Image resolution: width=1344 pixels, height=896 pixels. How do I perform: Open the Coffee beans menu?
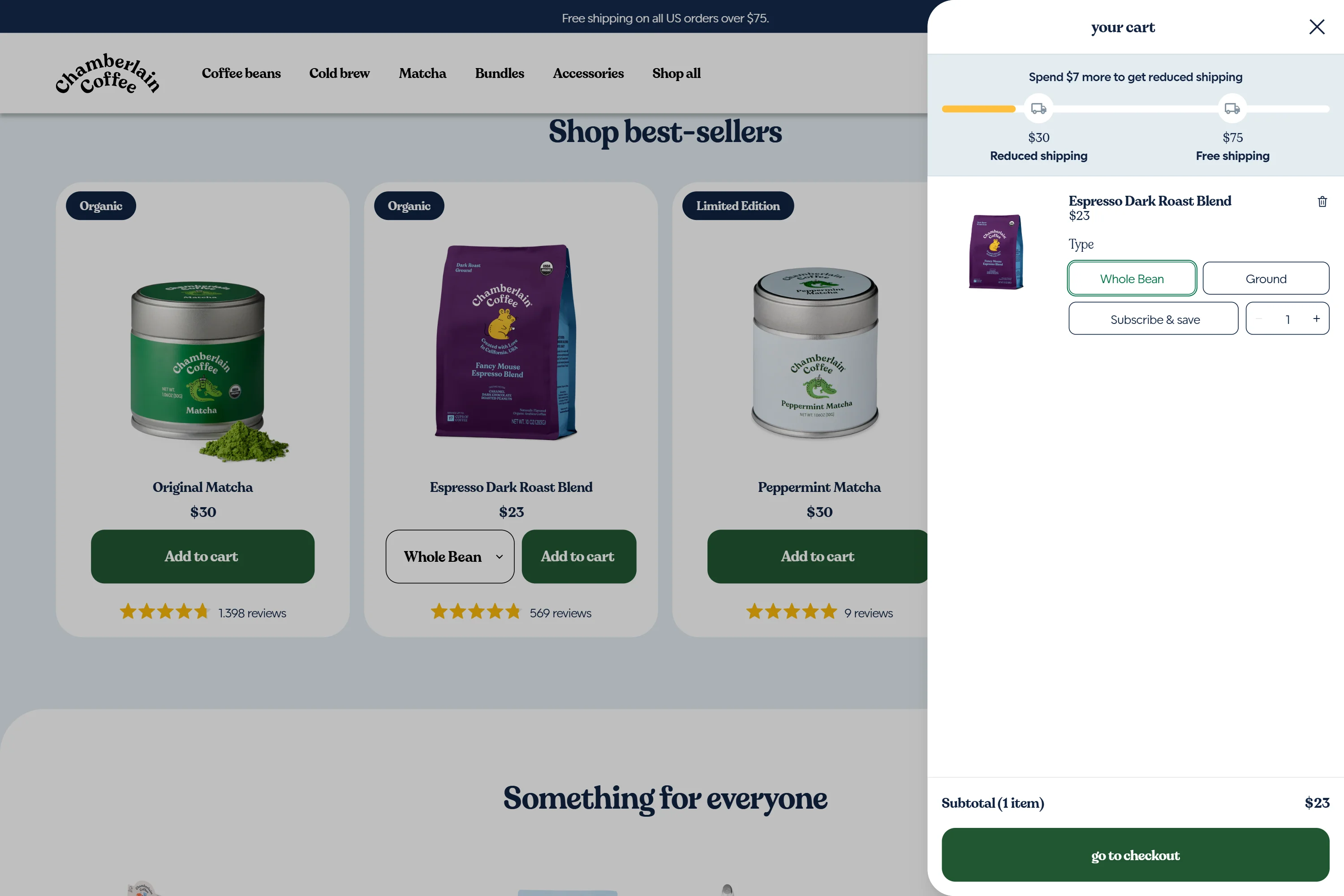click(x=241, y=73)
